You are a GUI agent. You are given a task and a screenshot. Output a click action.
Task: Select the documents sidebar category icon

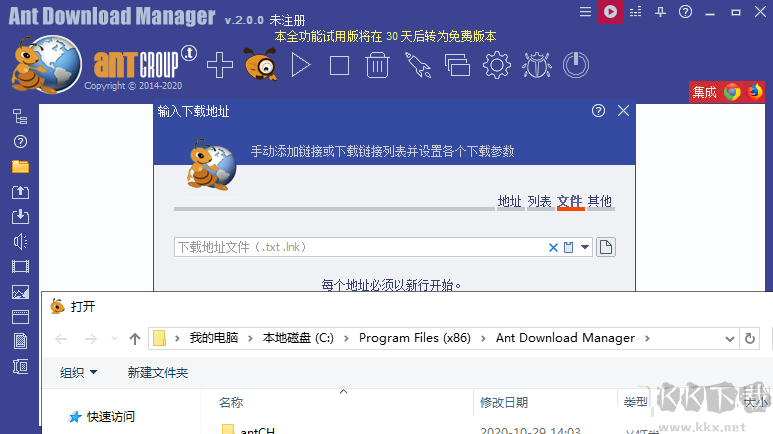(20, 341)
